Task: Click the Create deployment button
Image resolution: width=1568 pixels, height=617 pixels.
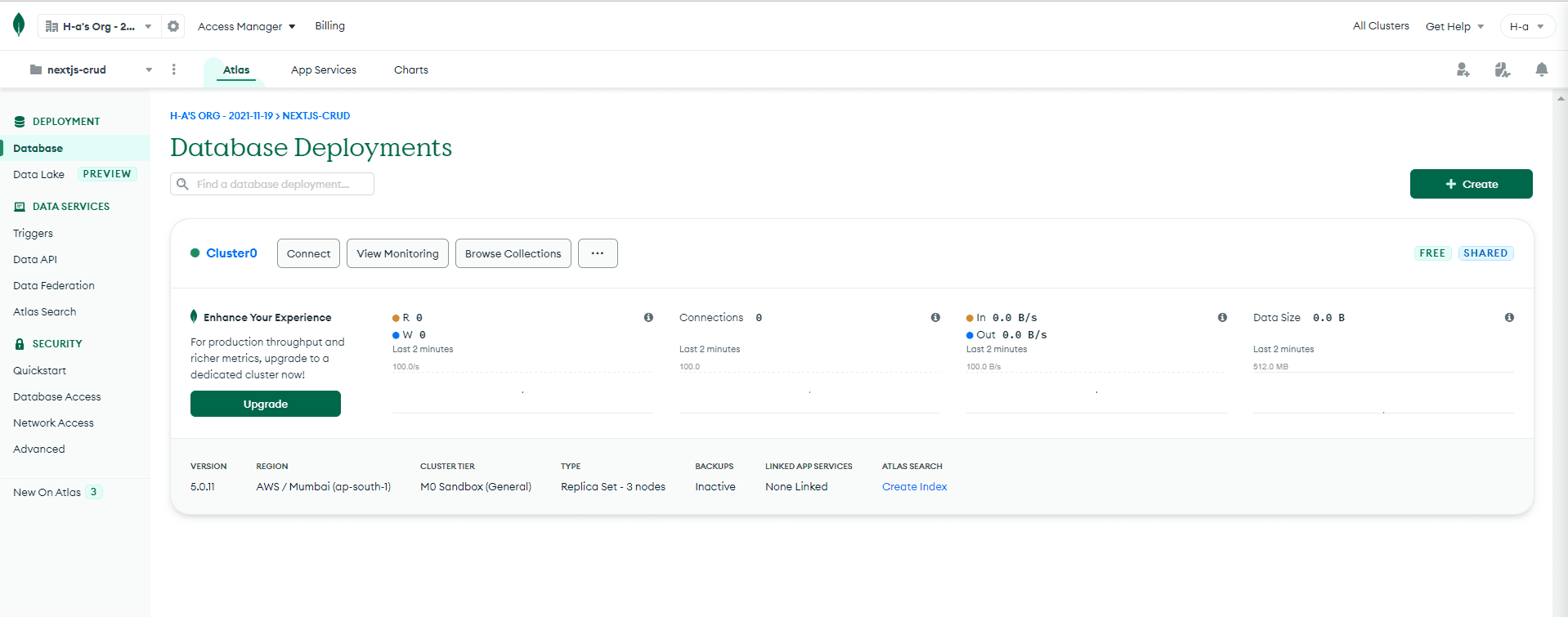Action: [1472, 184]
